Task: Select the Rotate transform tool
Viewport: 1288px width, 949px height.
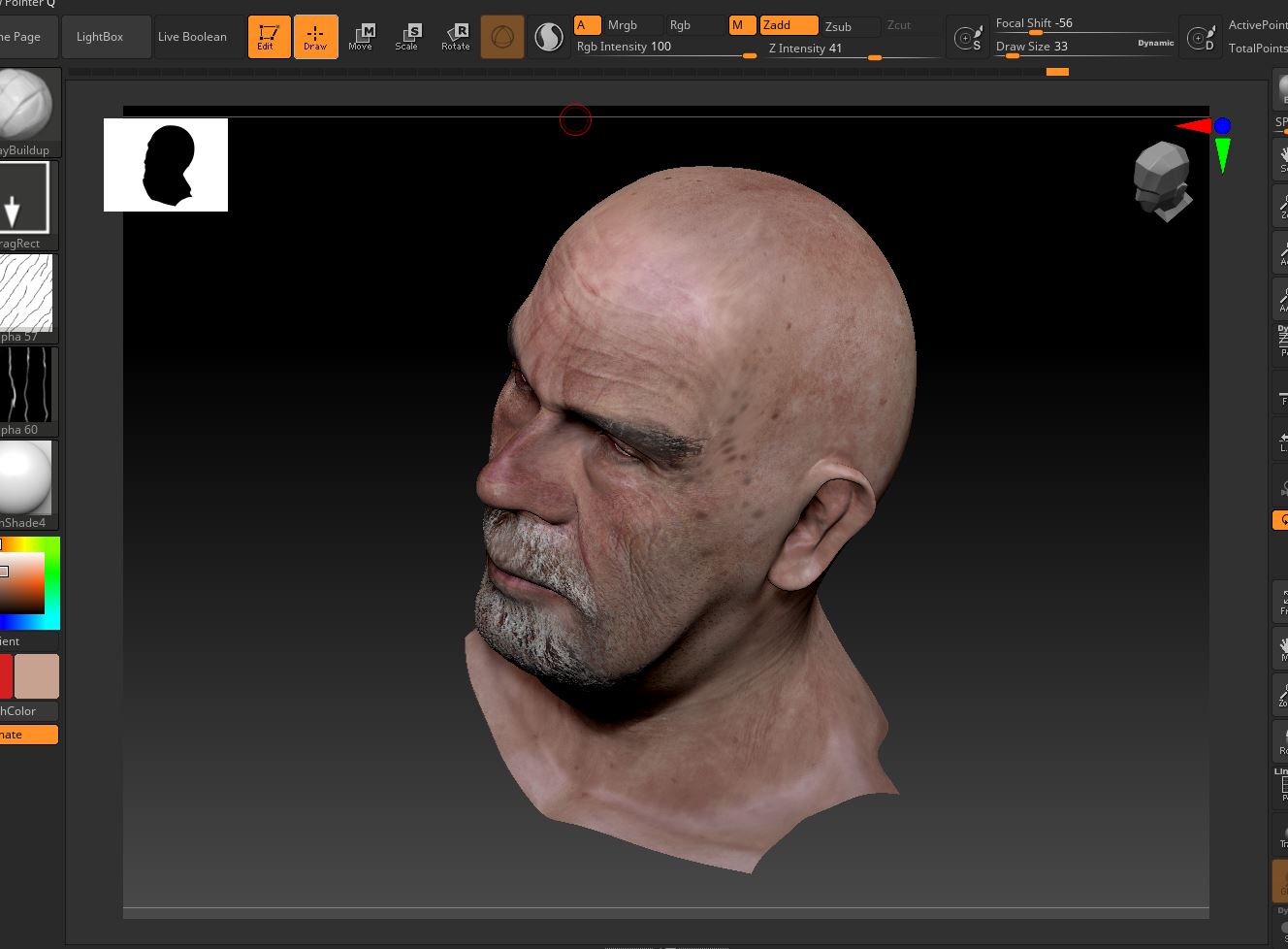Action: point(455,37)
